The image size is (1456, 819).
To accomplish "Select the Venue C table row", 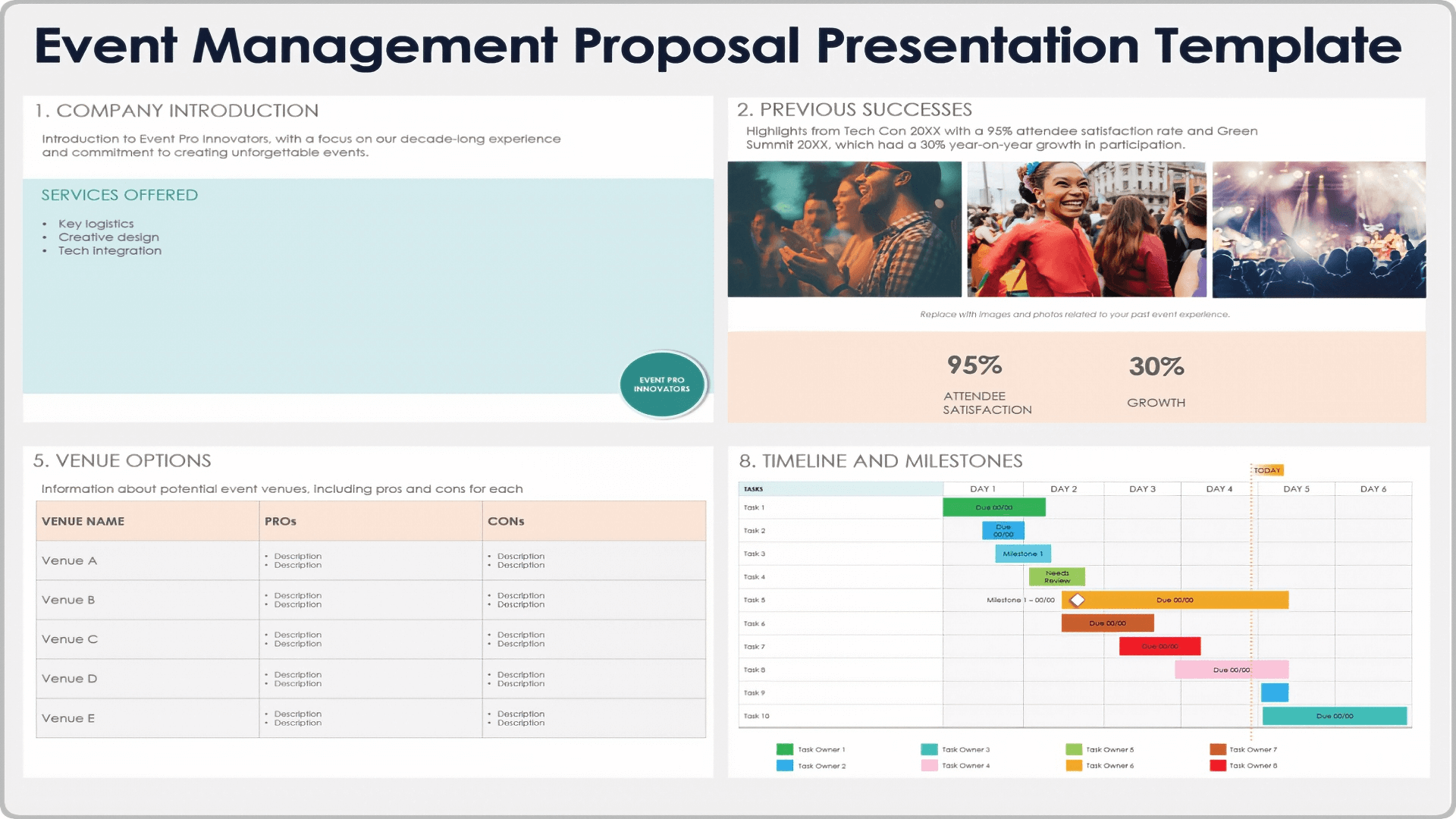I will pyautogui.click(x=70, y=639).
